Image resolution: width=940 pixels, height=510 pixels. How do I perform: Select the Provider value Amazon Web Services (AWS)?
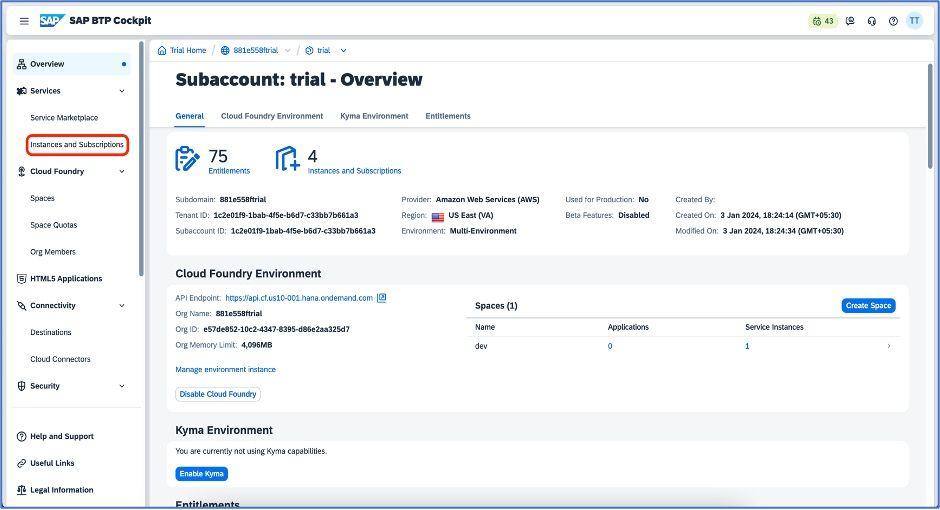point(487,200)
